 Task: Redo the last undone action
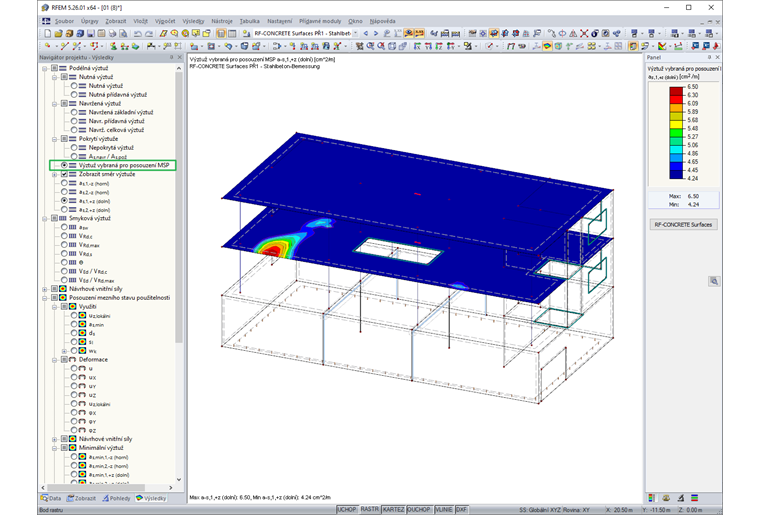click(149, 33)
